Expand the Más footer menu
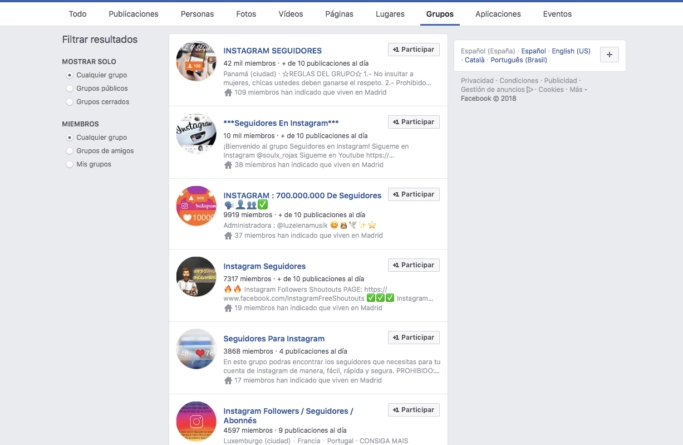This screenshot has height=445, width=683. [x=576, y=90]
